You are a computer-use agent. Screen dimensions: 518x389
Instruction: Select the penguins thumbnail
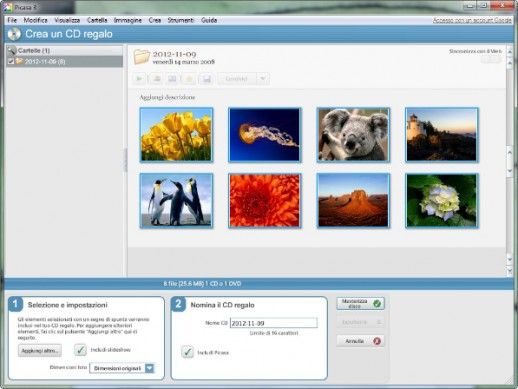(176, 201)
